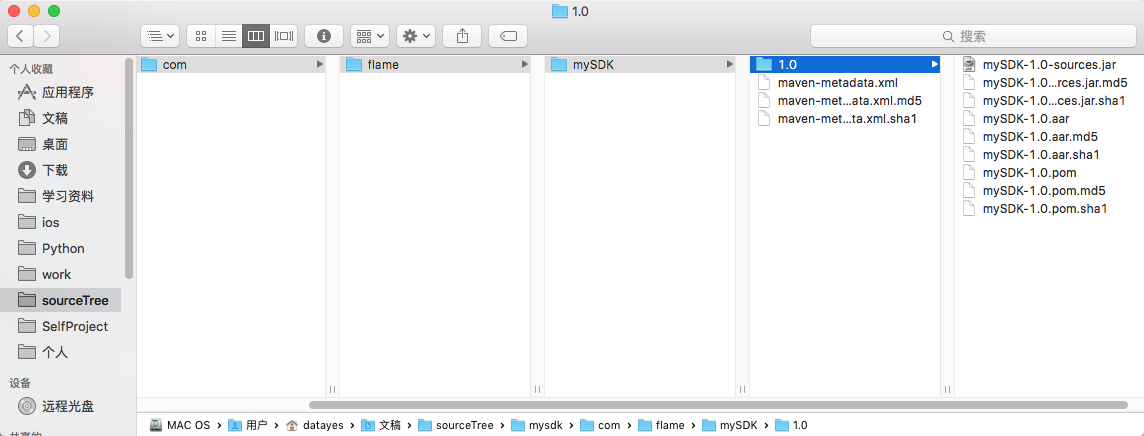Select maven-met…ta.xml.sha1 file

click(x=845, y=119)
